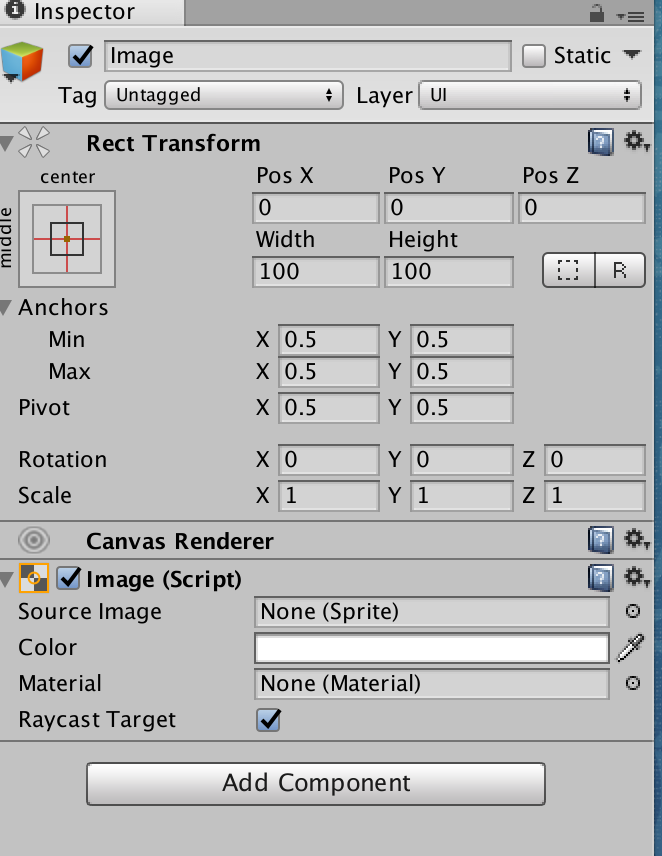The image size is (662, 856).
Task: Click the Image script component icon
Action: (x=34, y=578)
